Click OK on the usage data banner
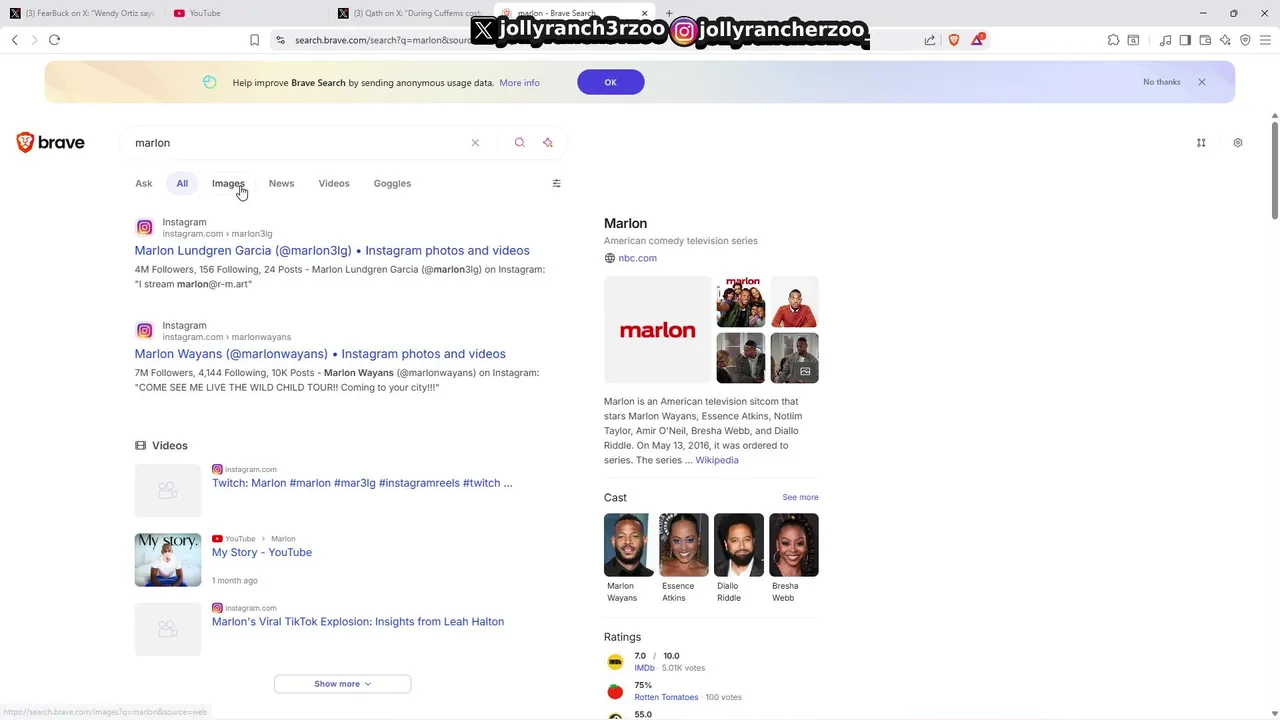The width and height of the screenshot is (1280, 720). coord(610,82)
